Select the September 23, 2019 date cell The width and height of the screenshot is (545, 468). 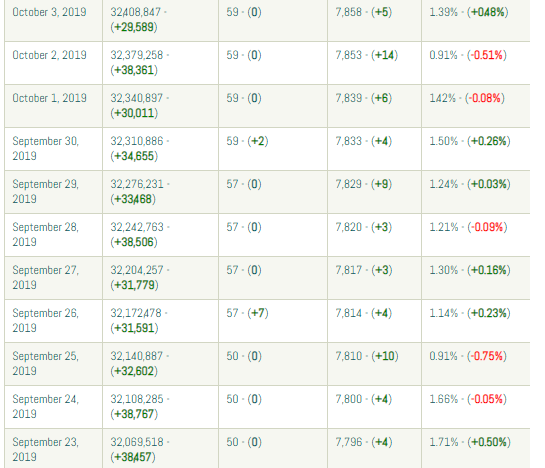tap(54, 449)
